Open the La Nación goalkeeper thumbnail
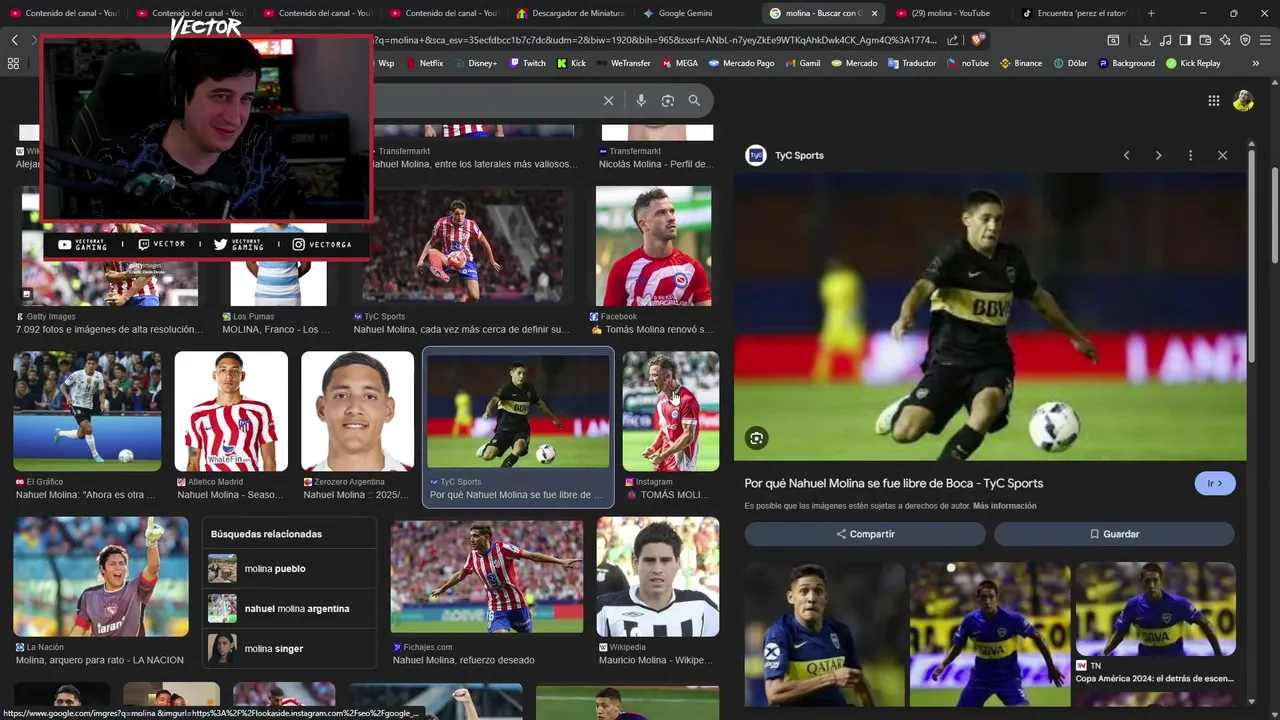1280x720 pixels. [x=100, y=577]
